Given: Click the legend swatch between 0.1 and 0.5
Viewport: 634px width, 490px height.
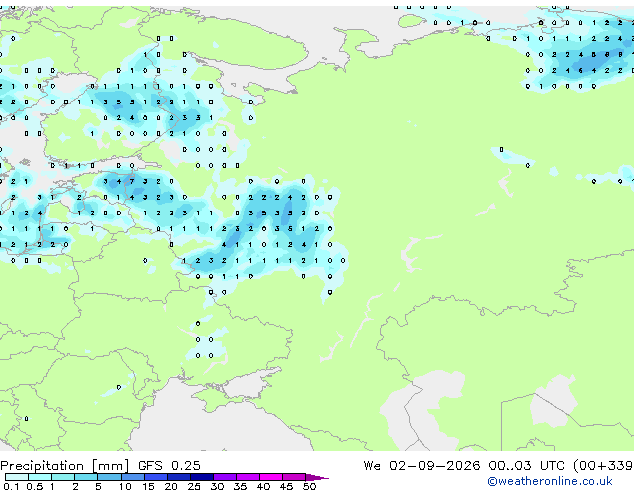Looking at the screenshot, I should point(17,477).
